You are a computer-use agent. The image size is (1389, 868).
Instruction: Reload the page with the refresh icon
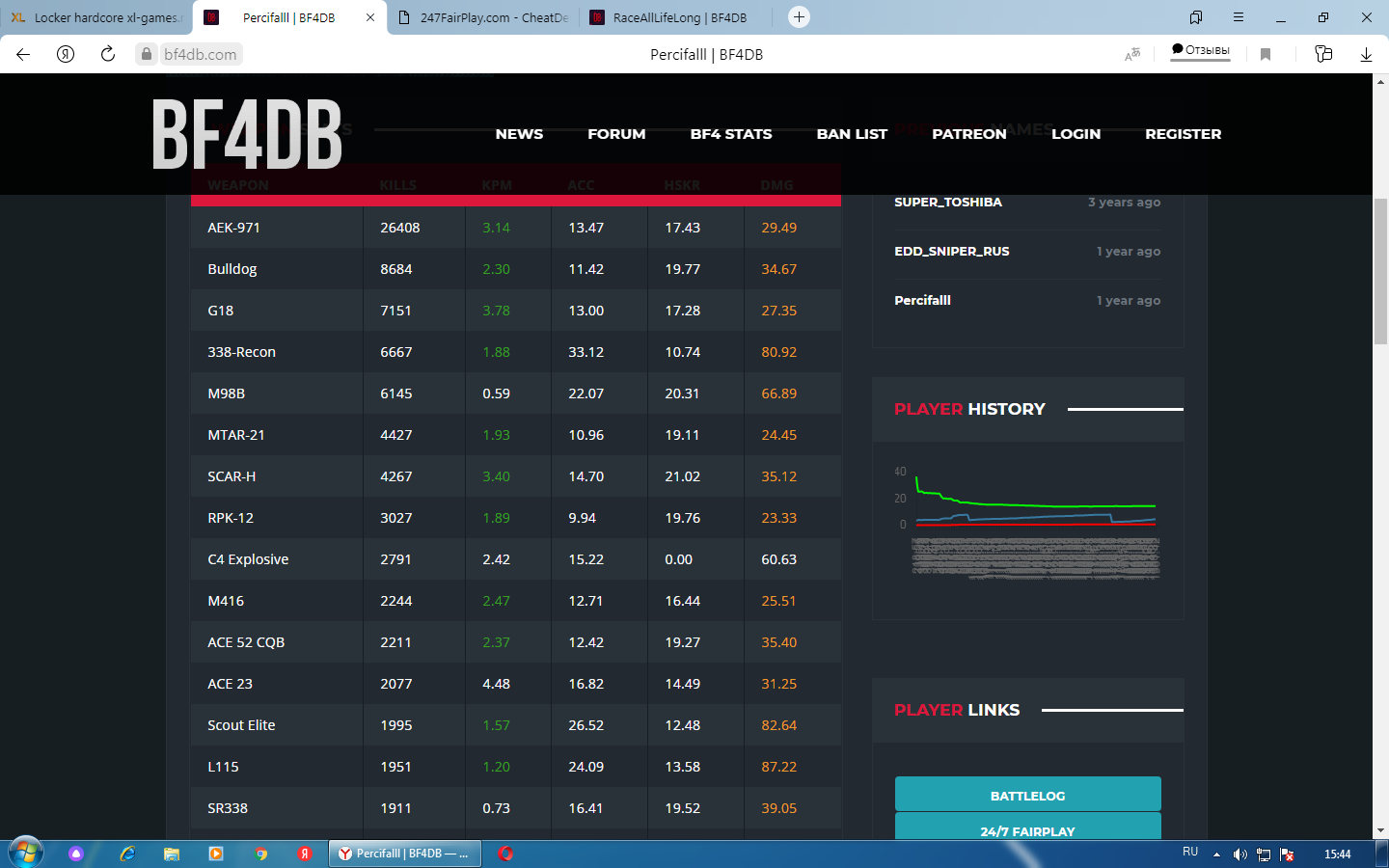coord(108,54)
